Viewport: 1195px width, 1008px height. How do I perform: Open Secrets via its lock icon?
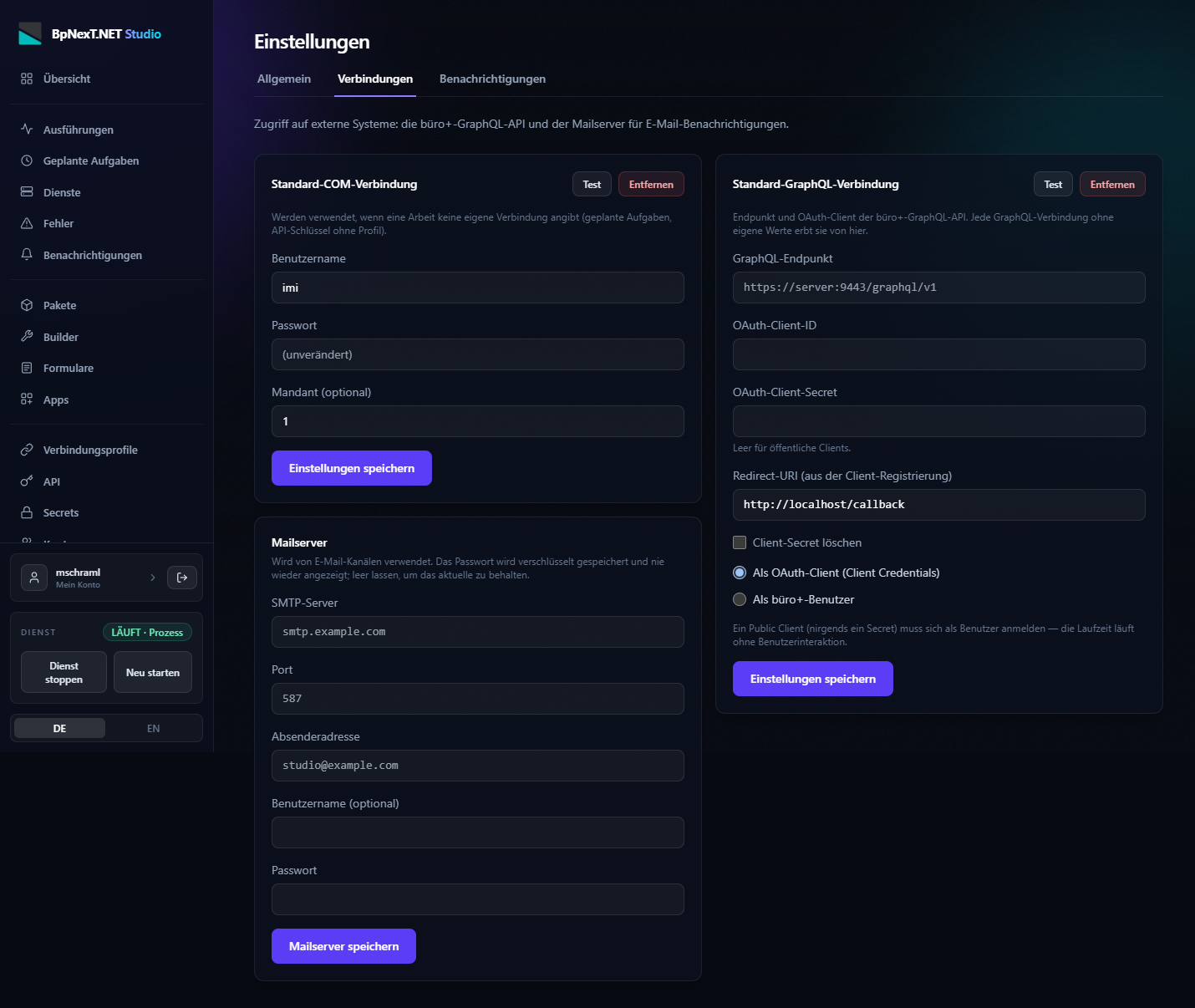27,512
